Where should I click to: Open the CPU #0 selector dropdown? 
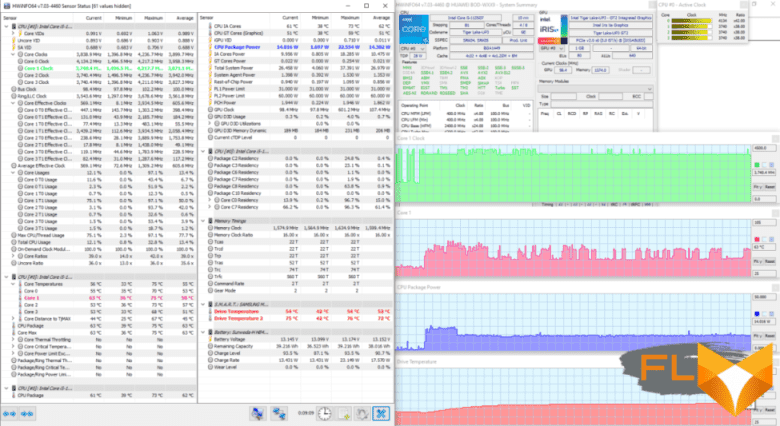[x=413, y=49]
